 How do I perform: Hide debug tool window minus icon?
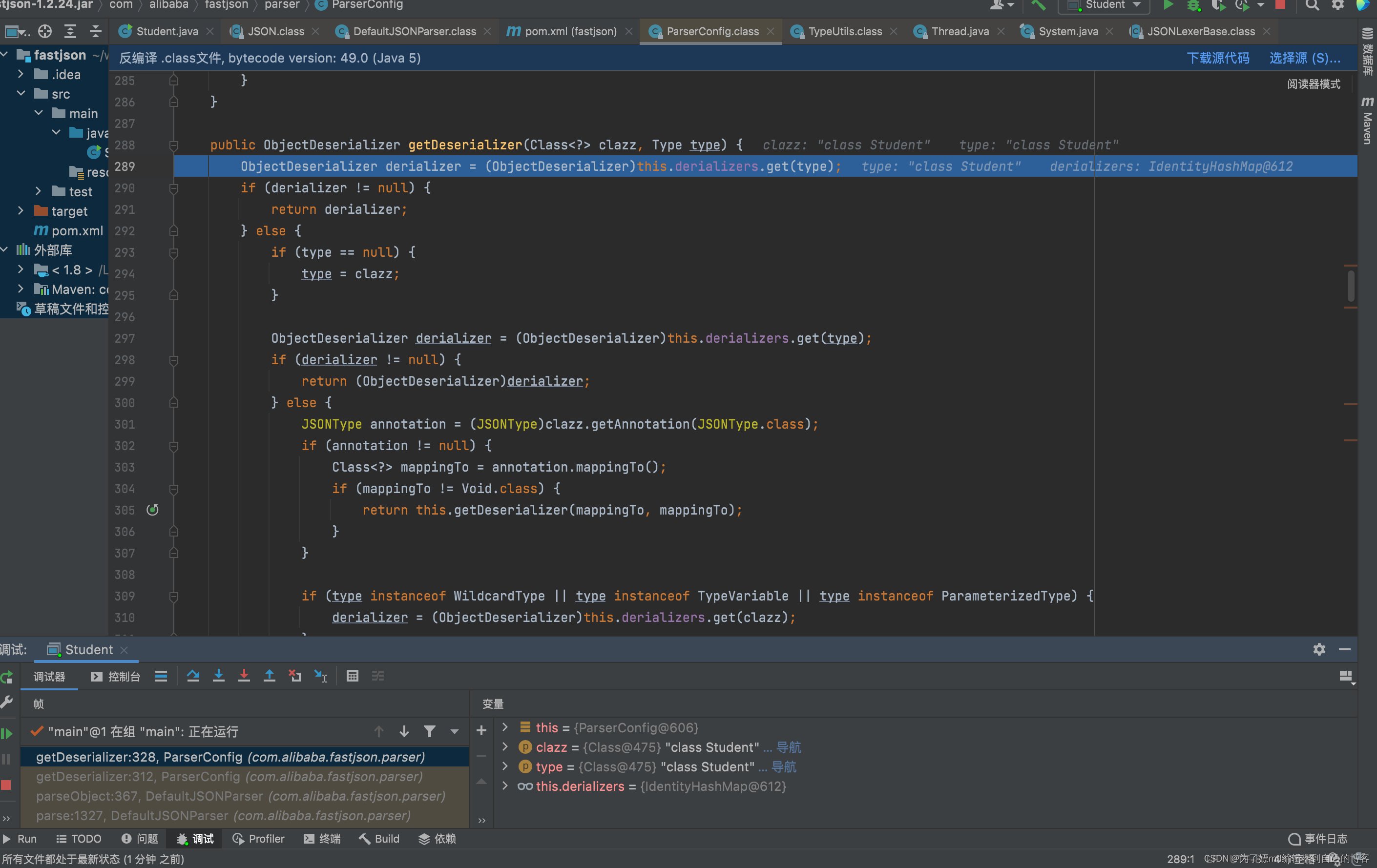click(x=1344, y=650)
